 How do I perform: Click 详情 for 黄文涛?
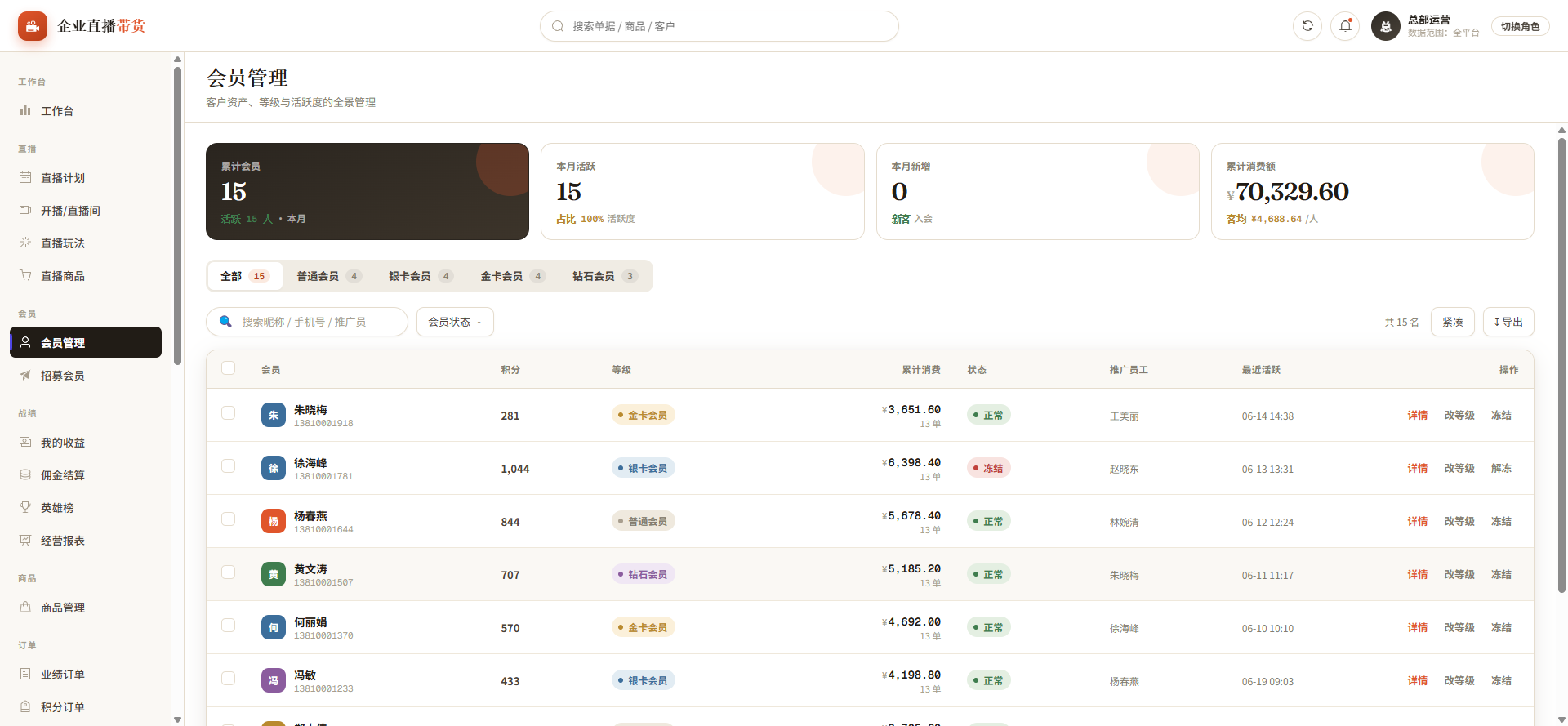point(1418,574)
